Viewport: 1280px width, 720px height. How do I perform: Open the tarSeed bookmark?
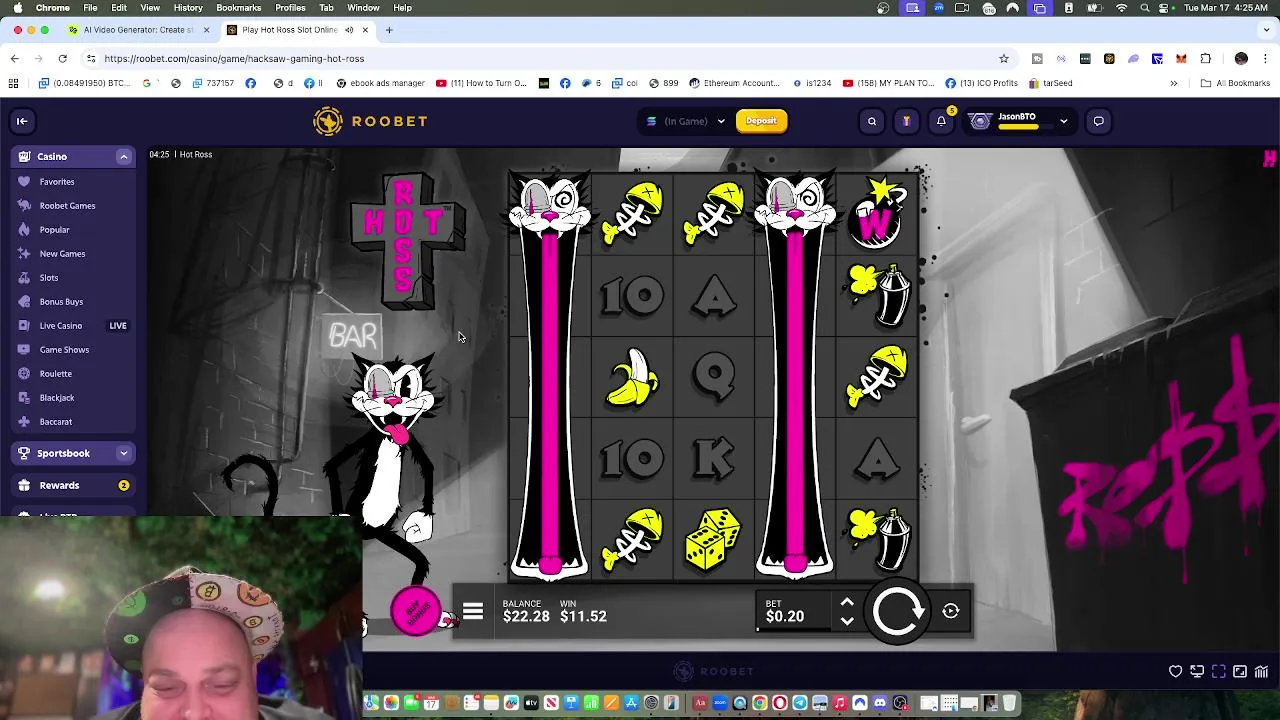(1050, 83)
